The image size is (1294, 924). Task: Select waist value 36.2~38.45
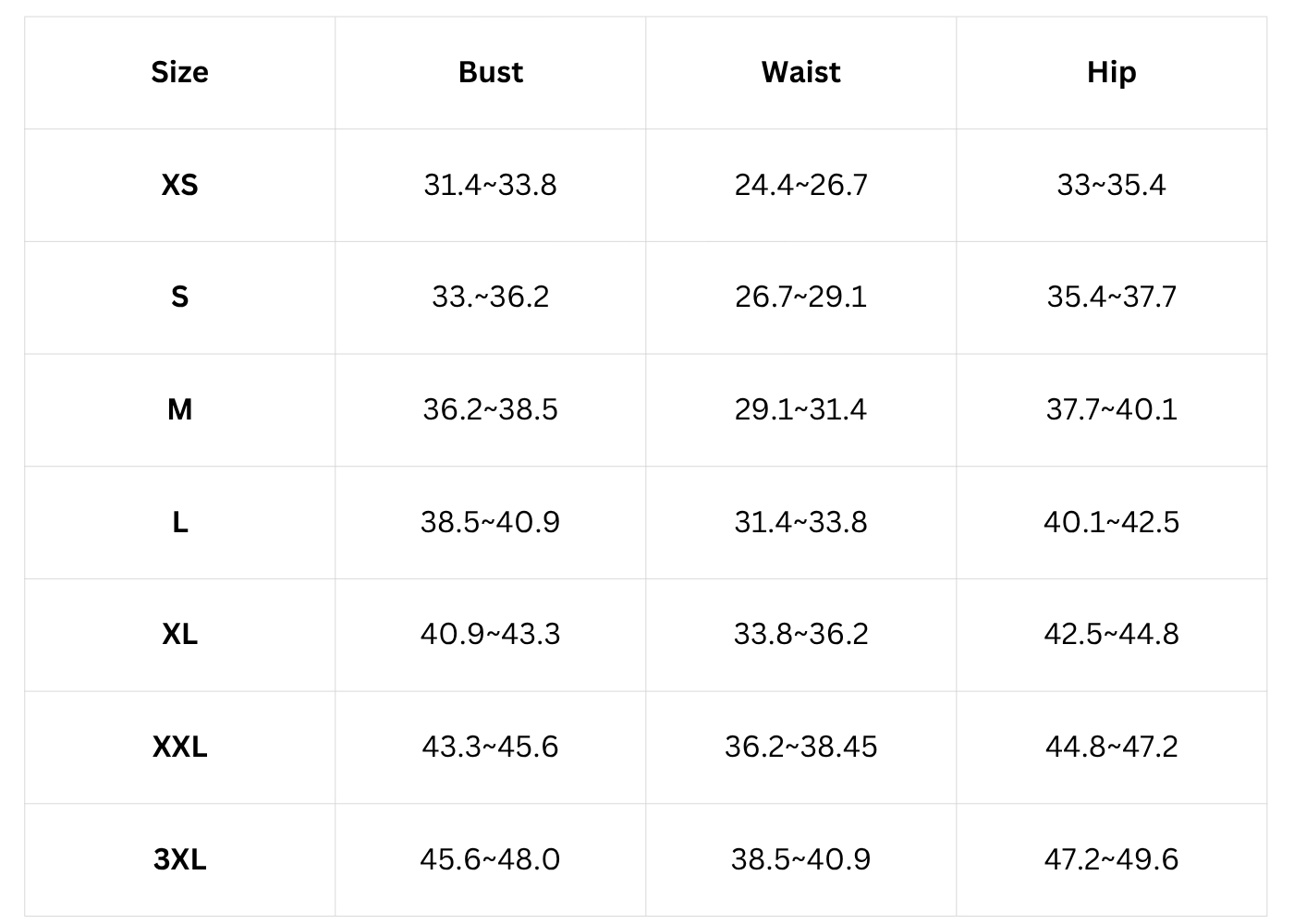(800, 747)
